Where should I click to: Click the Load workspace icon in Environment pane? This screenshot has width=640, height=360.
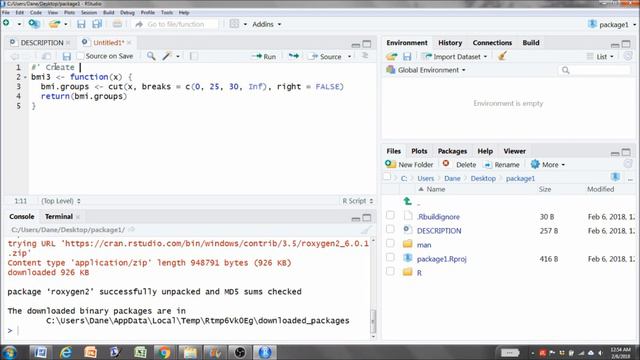pyautogui.click(x=392, y=56)
